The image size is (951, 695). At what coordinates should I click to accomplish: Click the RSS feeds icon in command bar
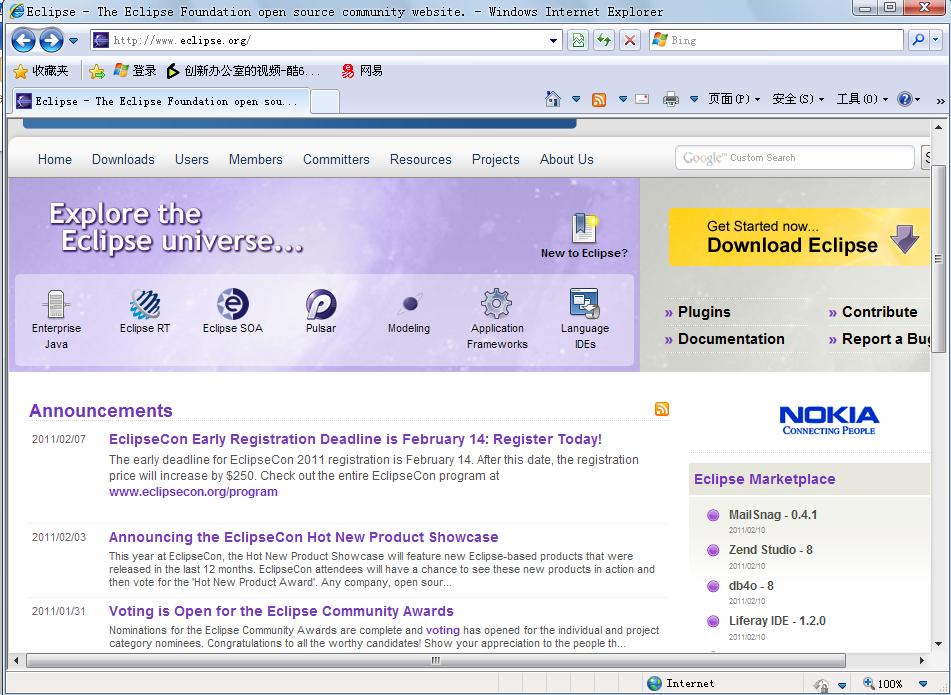click(x=599, y=99)
